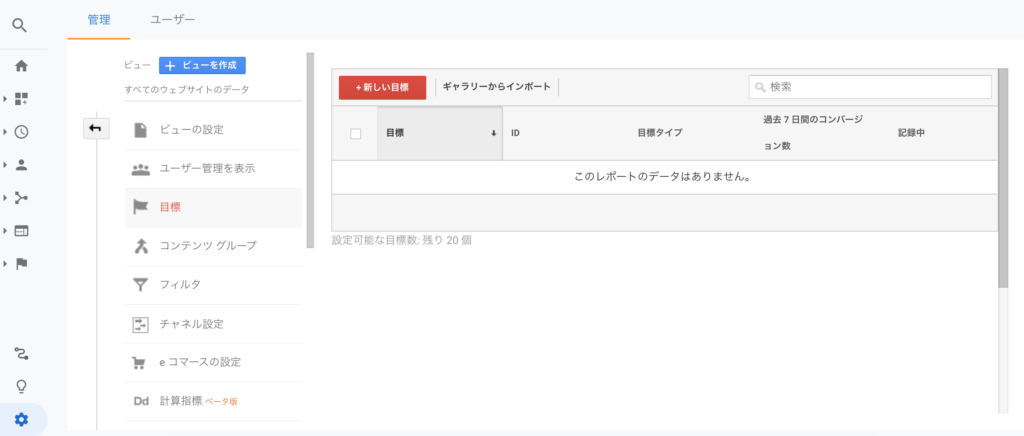
Task: Open the Home icon in sidebar
Action: coord(21,66)
